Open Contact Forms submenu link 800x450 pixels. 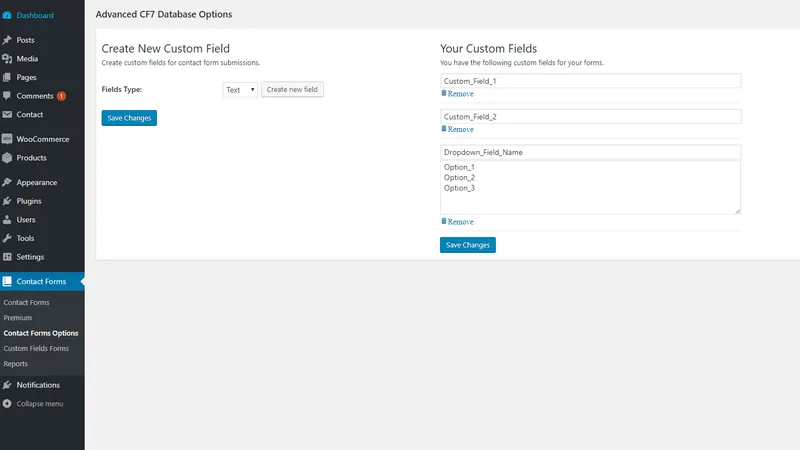point(27,303)
